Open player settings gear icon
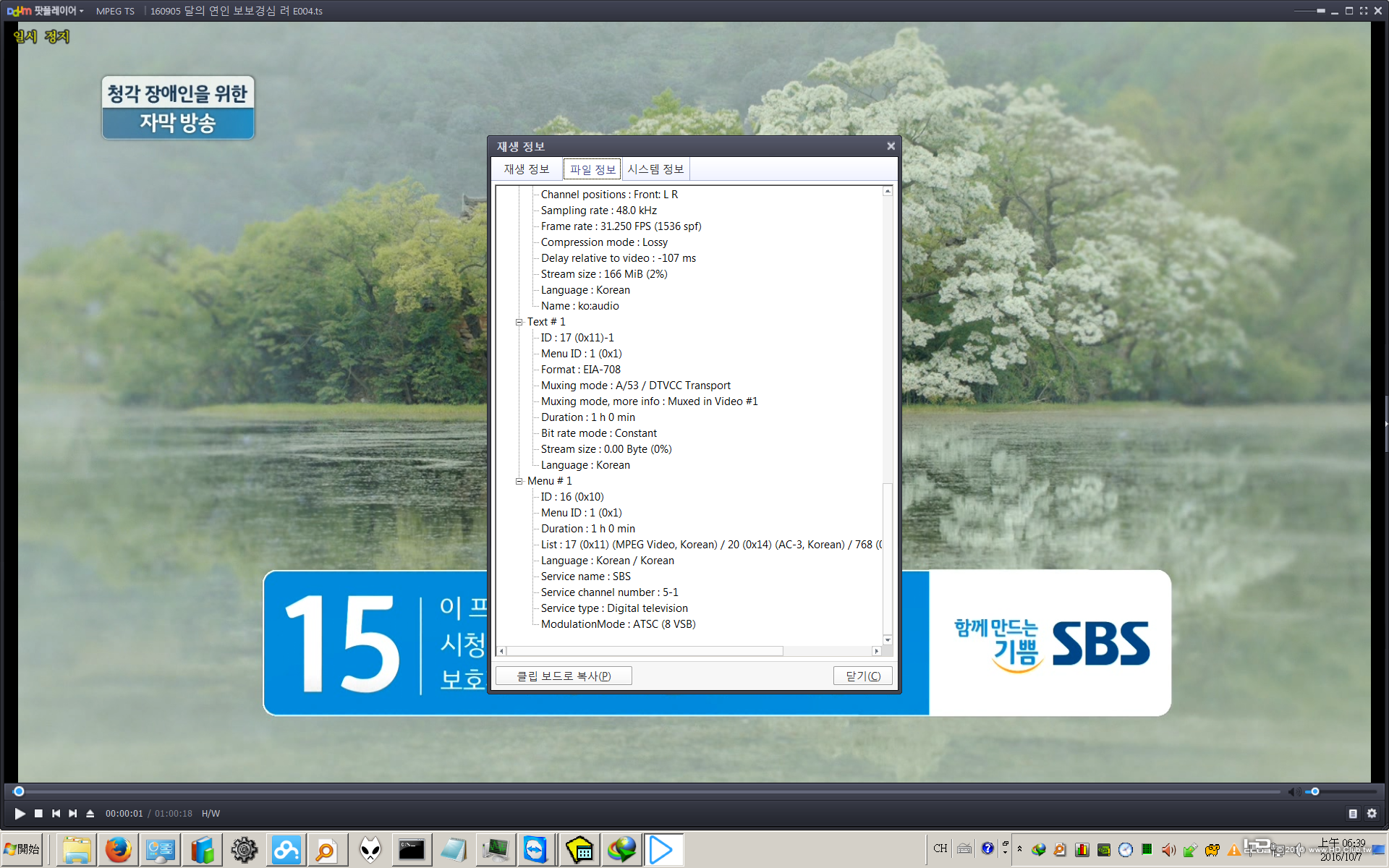1389x868 pixels. point(1371,813)
